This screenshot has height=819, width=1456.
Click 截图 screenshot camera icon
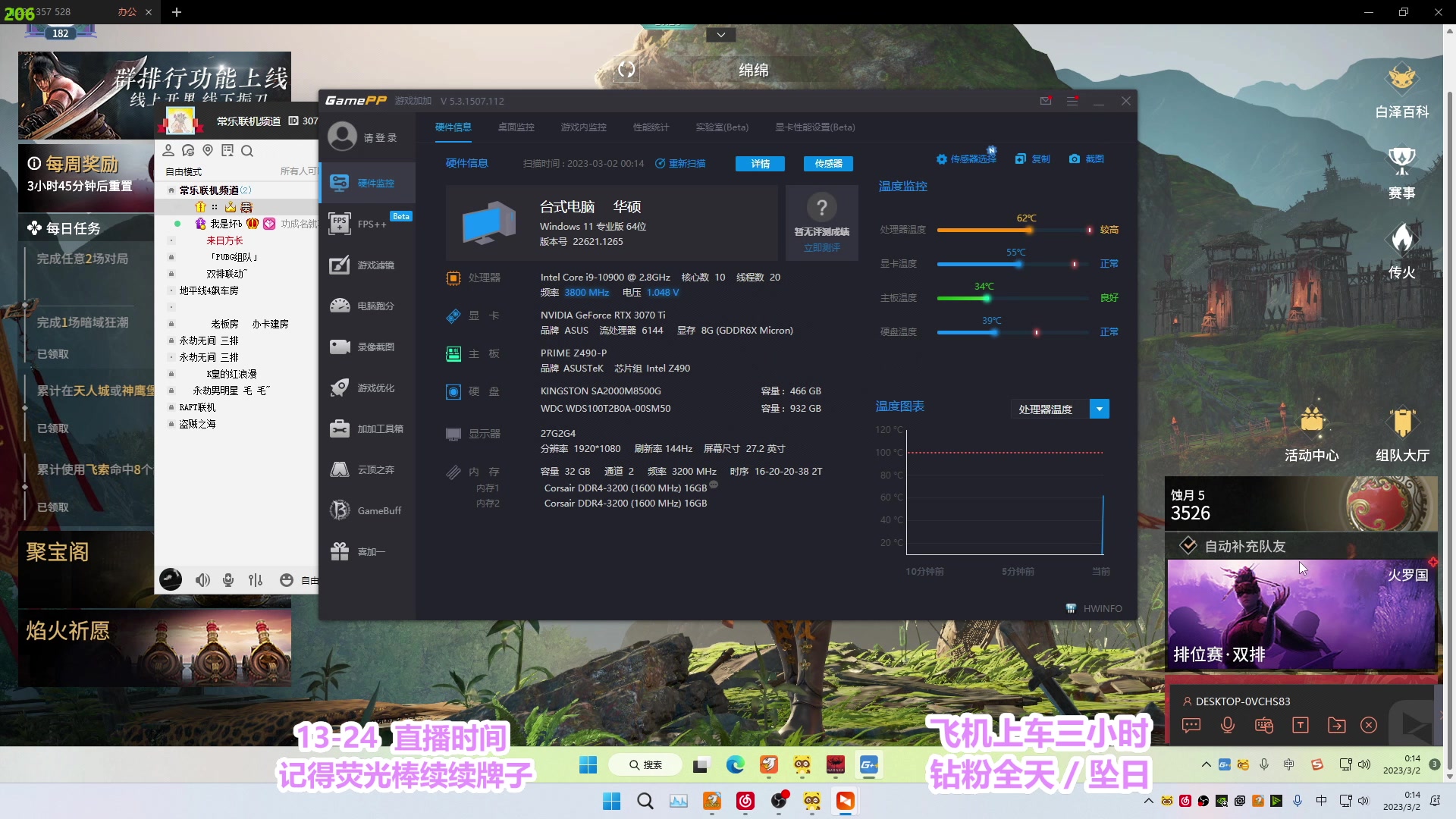(x=1086, y=159)
